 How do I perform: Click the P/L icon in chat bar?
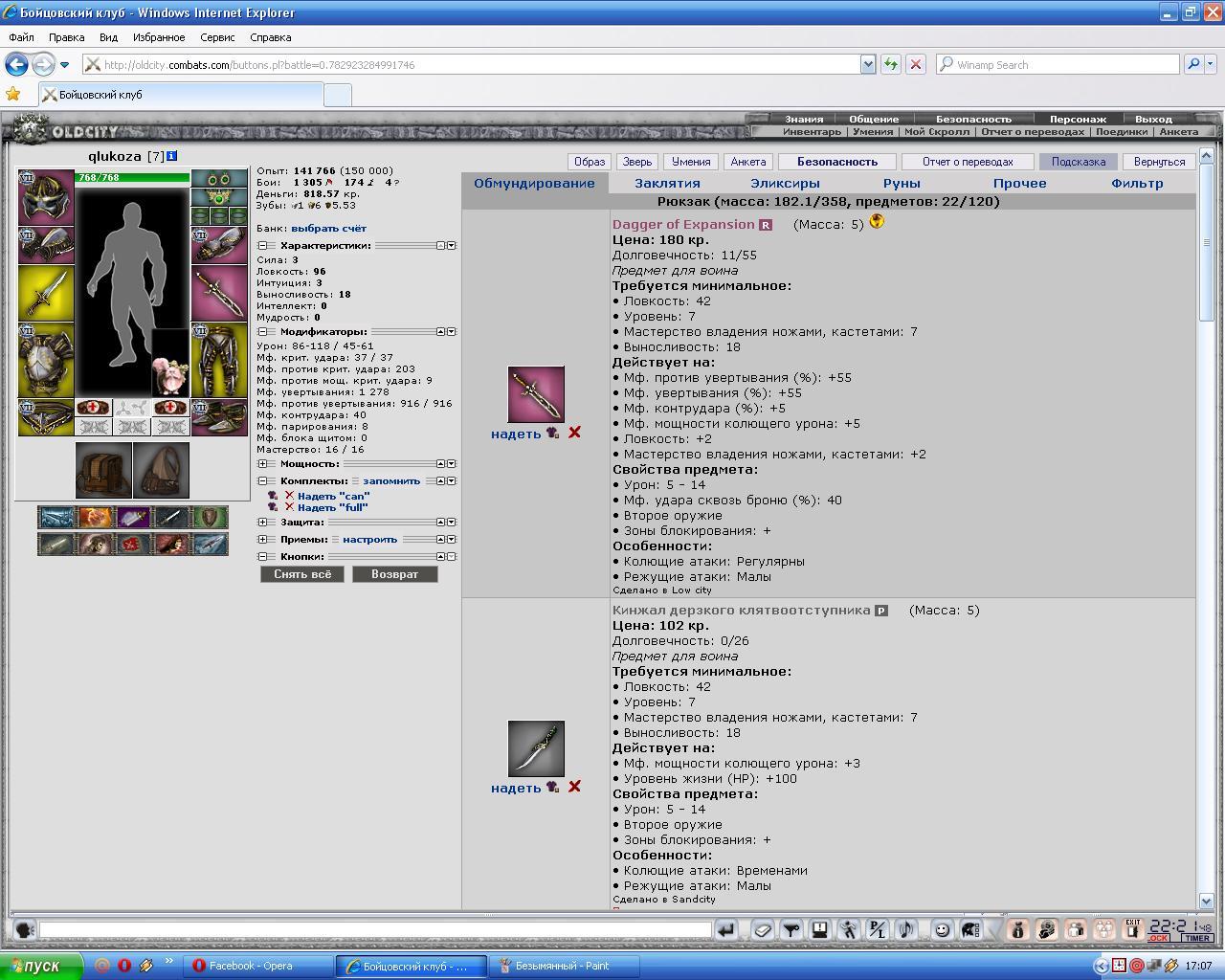[877, 929]
